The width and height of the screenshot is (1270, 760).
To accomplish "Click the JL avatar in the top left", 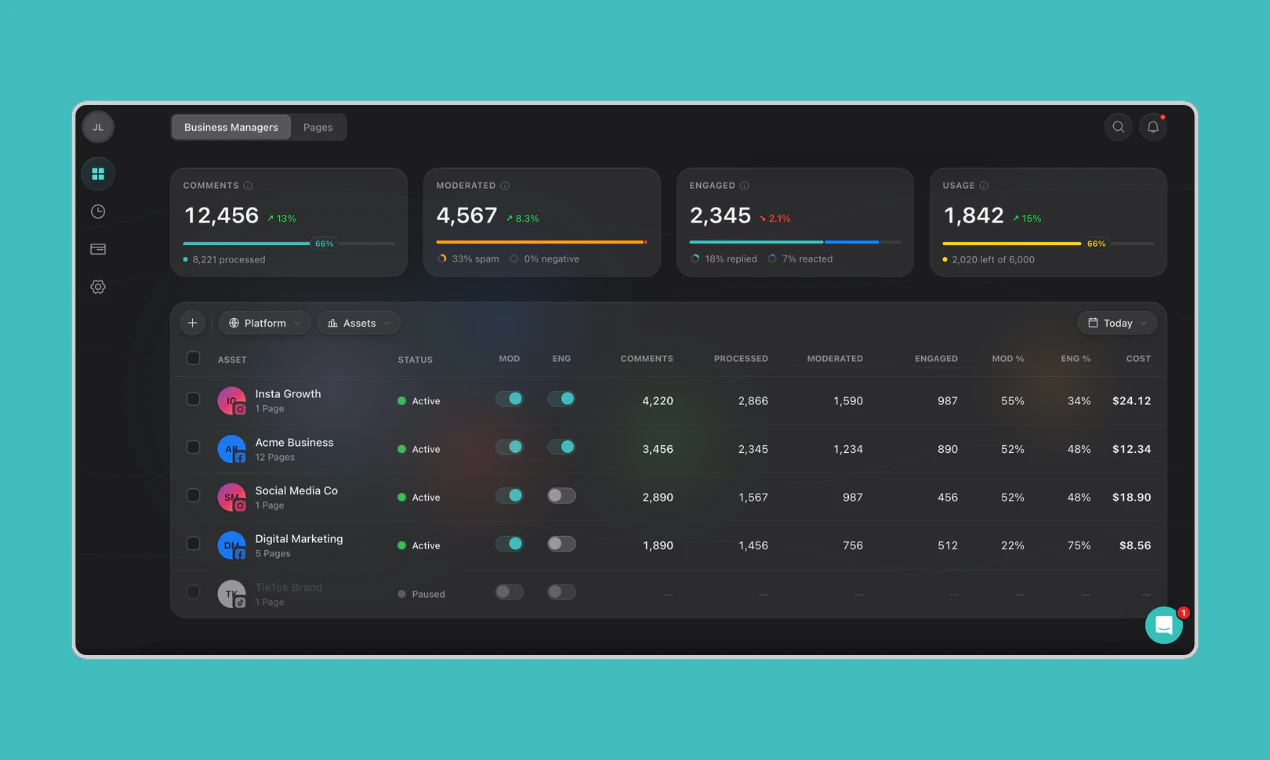I will 97,127.
